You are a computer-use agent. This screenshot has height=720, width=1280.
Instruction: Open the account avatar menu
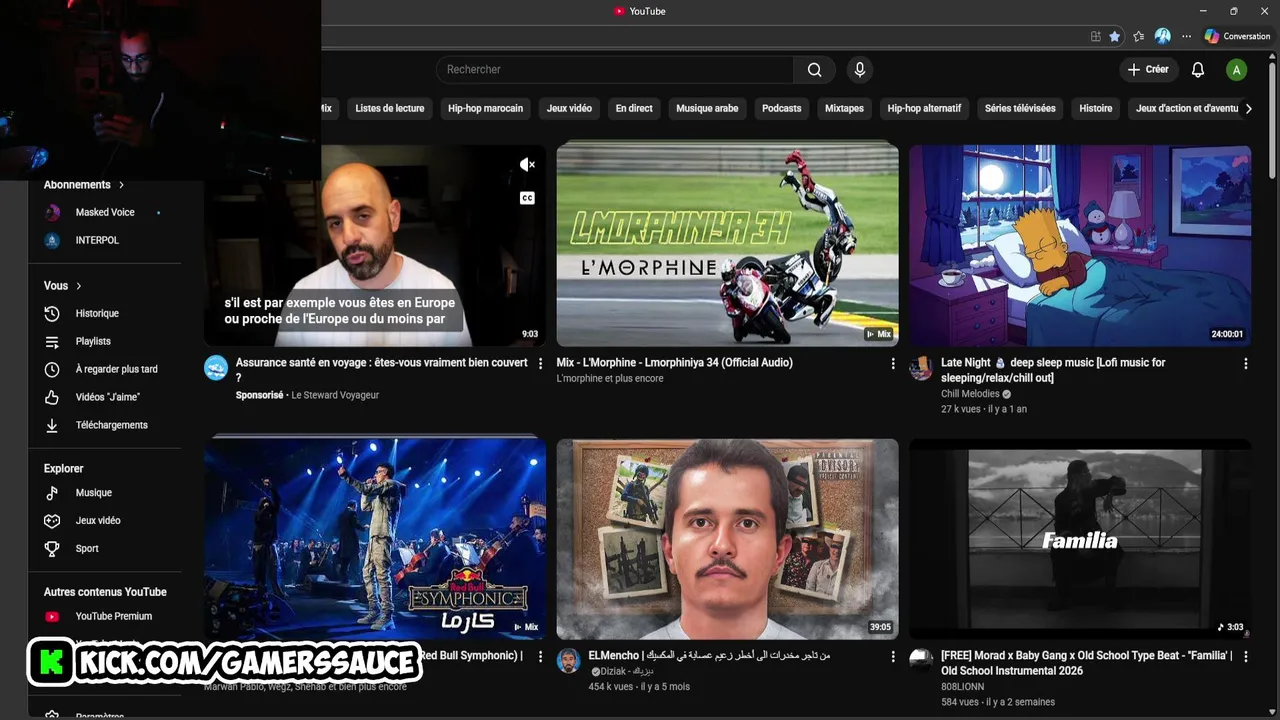point(1237,69)
